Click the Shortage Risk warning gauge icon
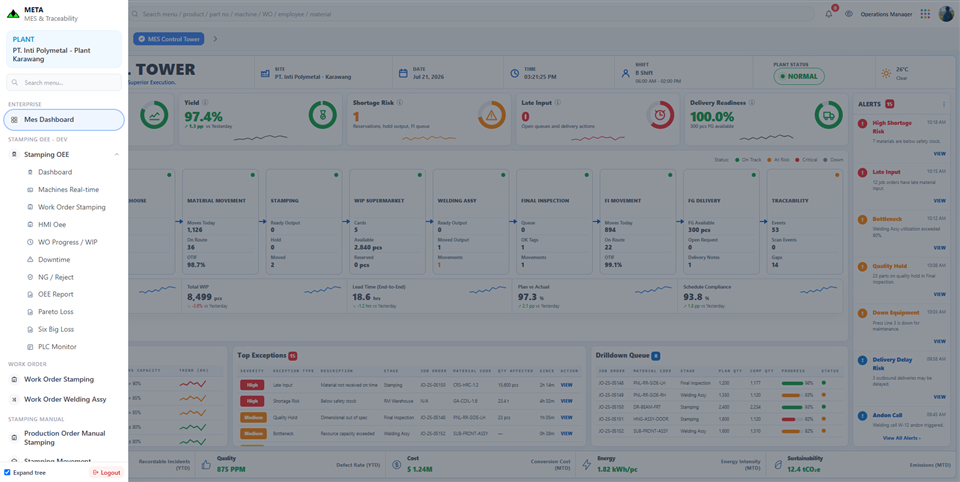 point(491,115)
